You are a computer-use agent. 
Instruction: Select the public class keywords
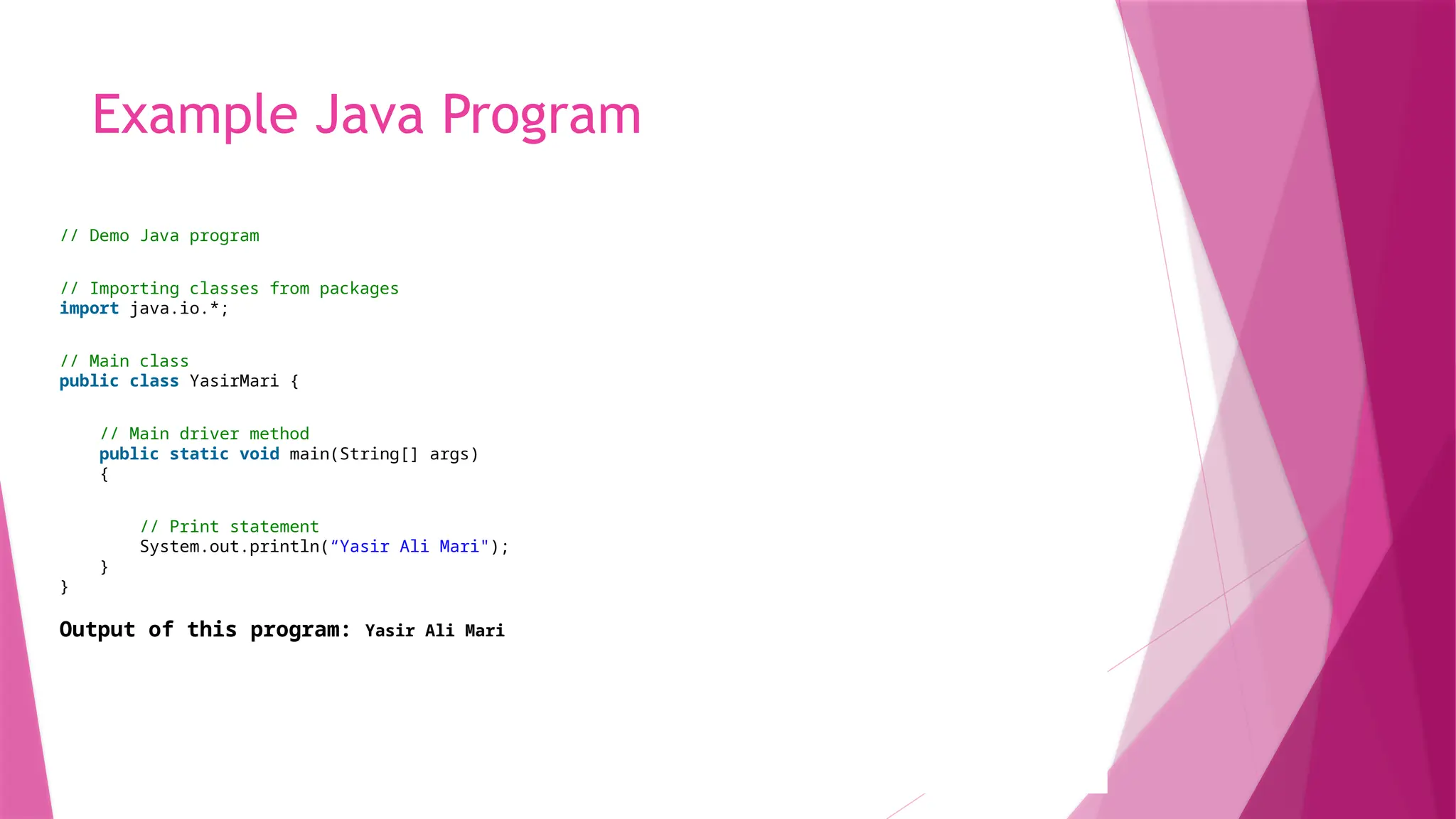point(119,381)
